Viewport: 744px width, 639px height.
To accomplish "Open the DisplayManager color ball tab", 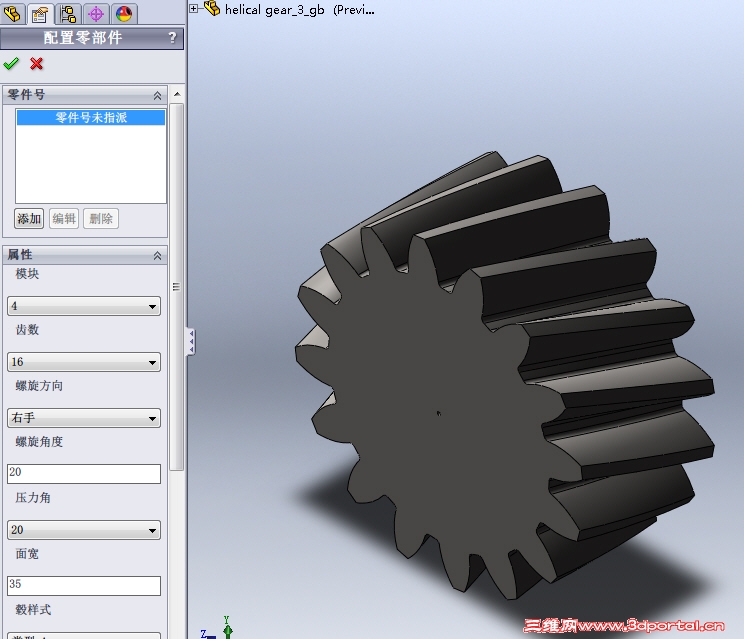I will 124,13.
